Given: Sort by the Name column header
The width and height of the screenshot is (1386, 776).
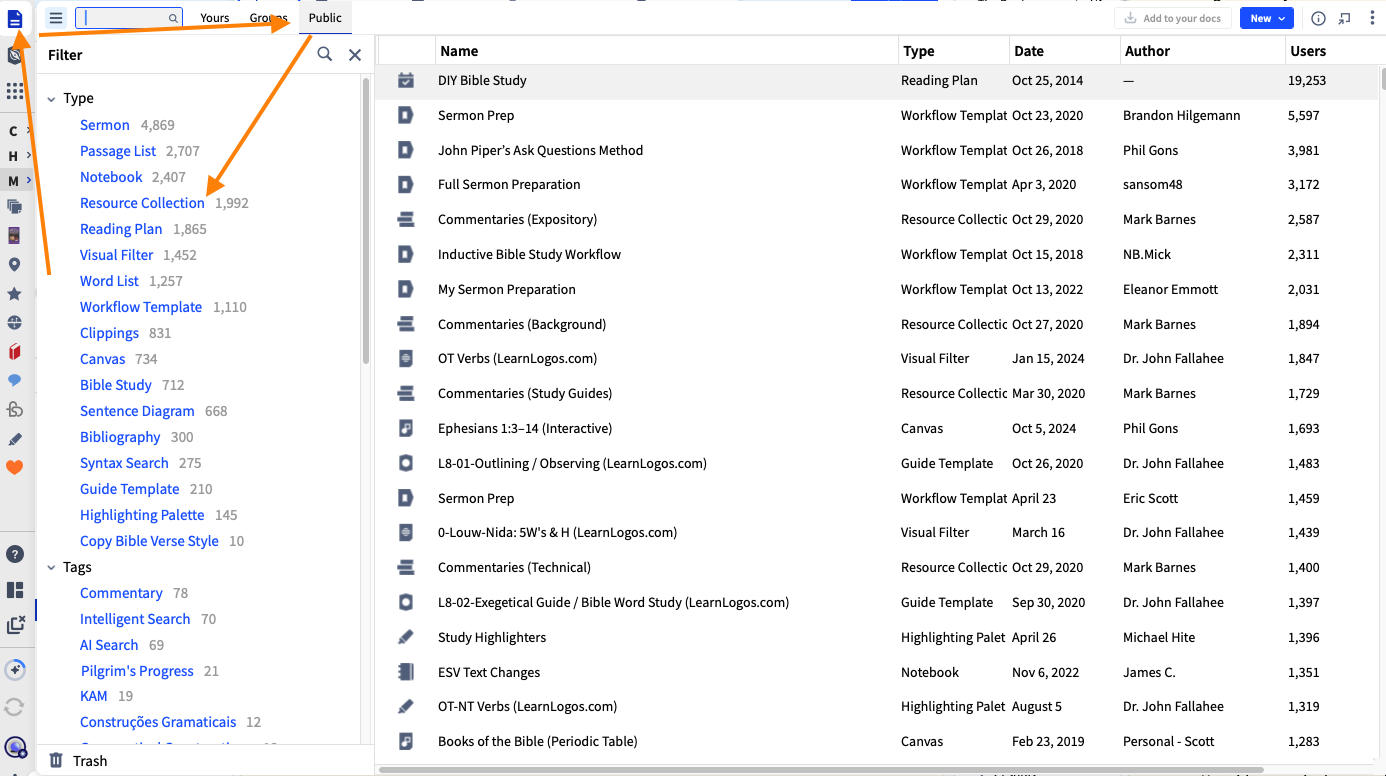Looking at the screenshot, I should pos(668,51).
